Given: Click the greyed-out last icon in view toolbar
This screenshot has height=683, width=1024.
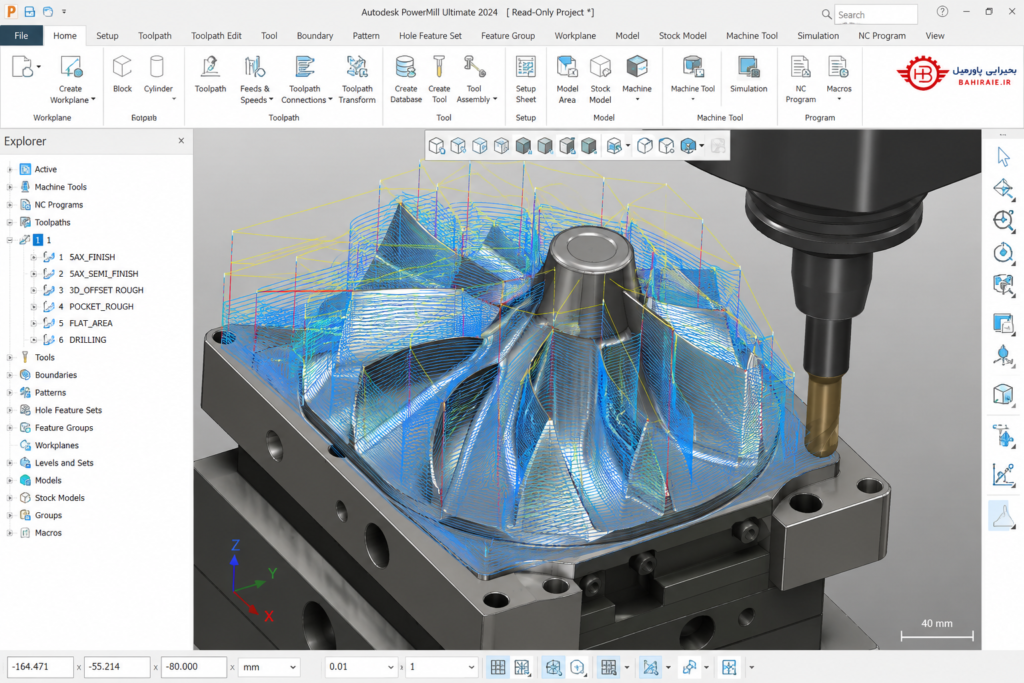Looking at the screenshot, I should [x=718, y=146].
